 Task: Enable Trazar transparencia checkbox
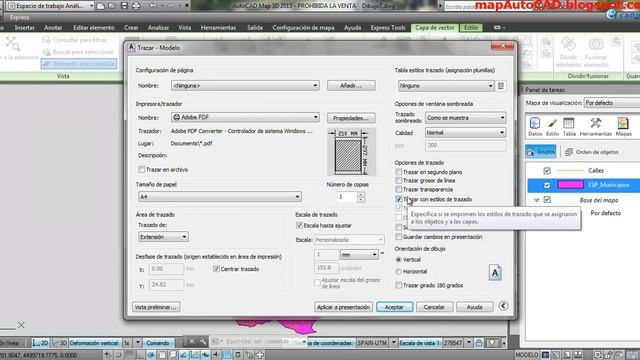pos(399,189)
